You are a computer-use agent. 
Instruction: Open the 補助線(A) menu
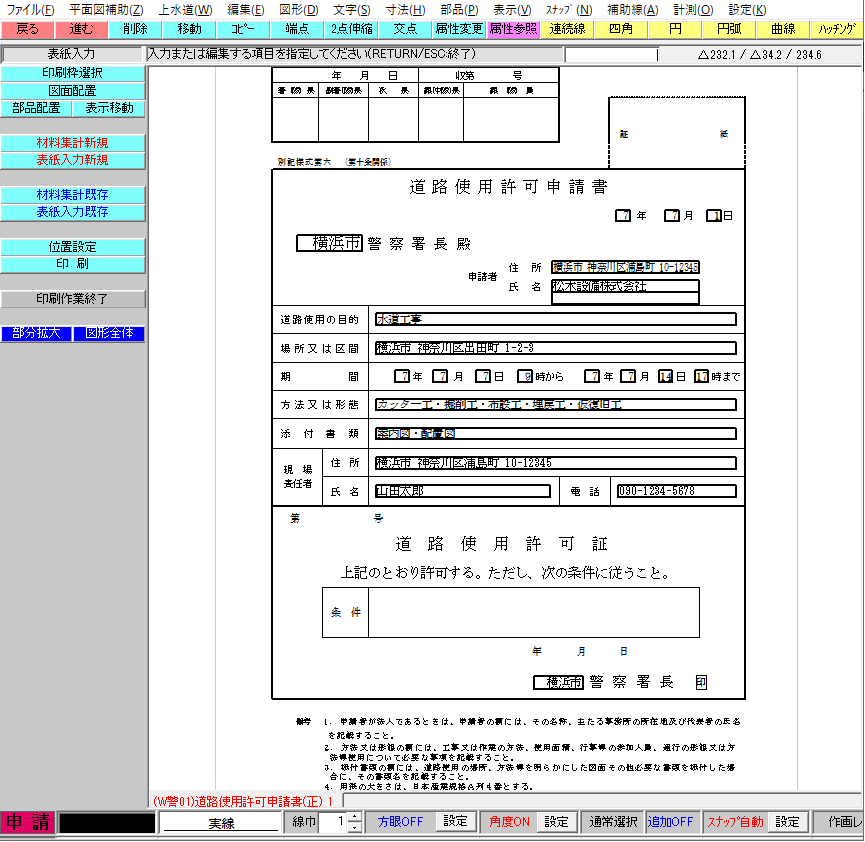632,10
